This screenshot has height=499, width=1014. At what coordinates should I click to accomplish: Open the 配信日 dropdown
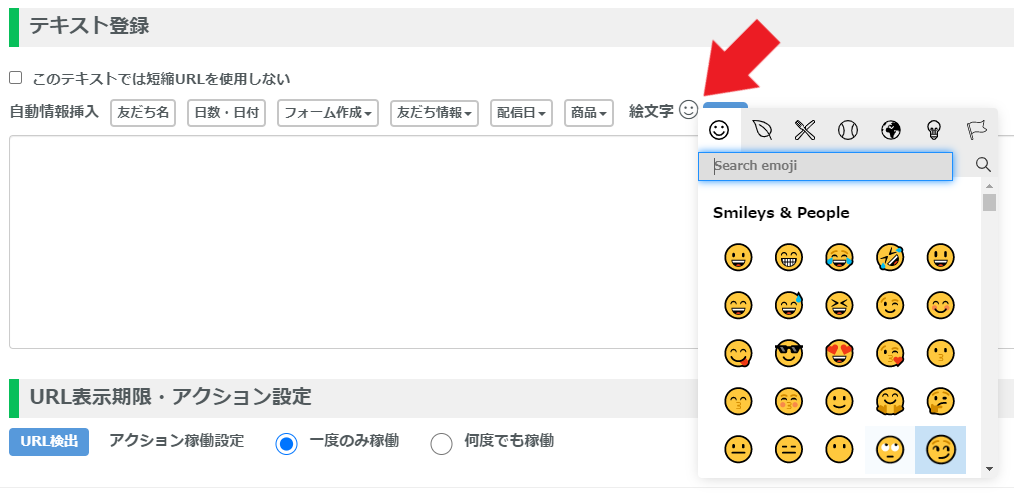[x=521, y=112]
